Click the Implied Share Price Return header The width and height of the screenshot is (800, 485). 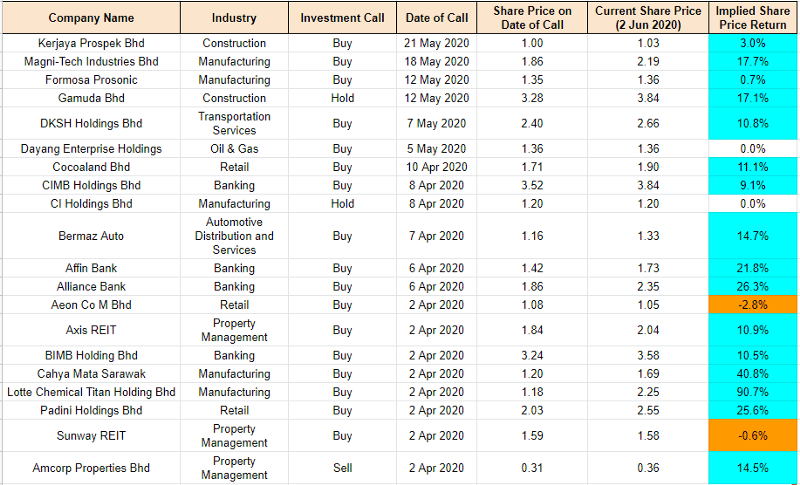coord(753,18)
